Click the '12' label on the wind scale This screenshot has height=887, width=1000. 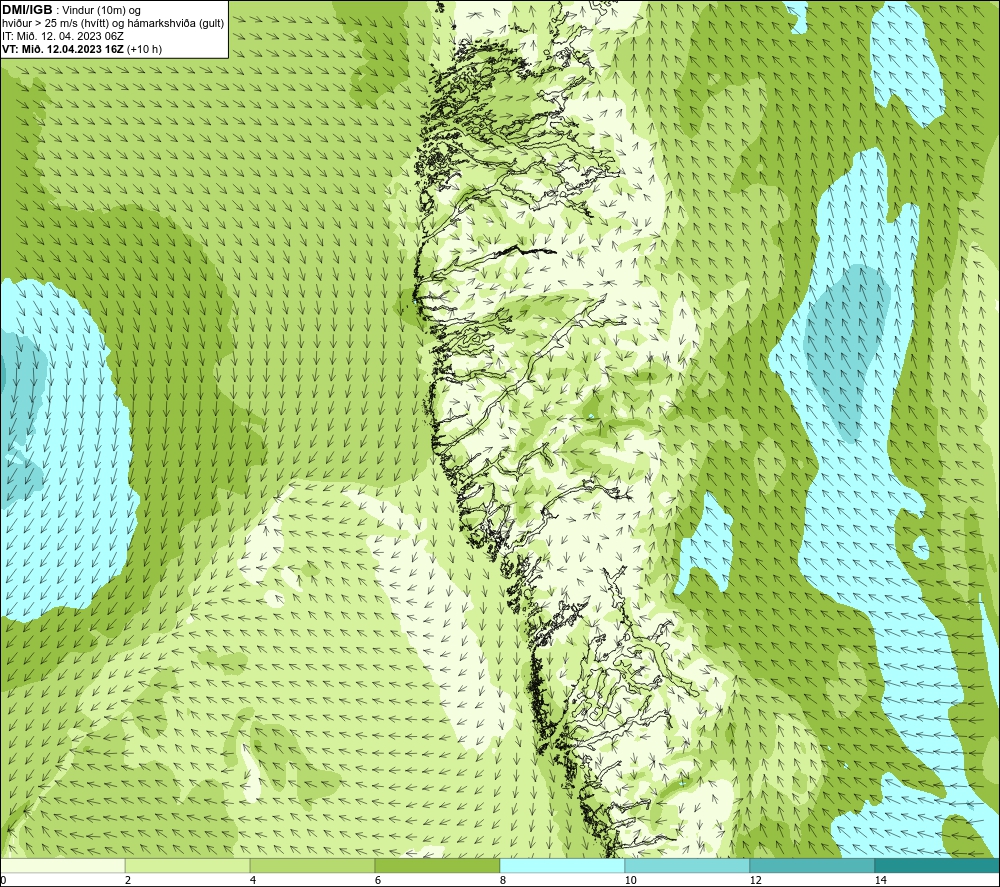[755, 880]
